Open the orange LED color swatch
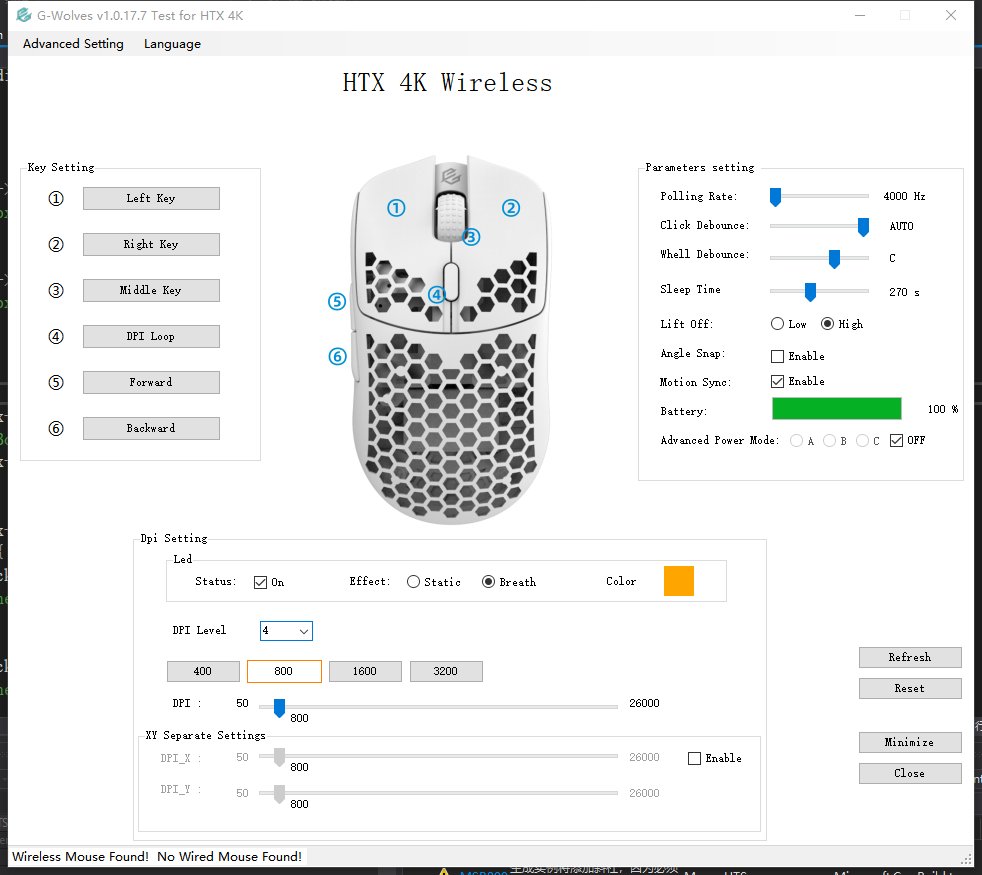The width and height of the screenshot is (982, 875). coord(679,581)
